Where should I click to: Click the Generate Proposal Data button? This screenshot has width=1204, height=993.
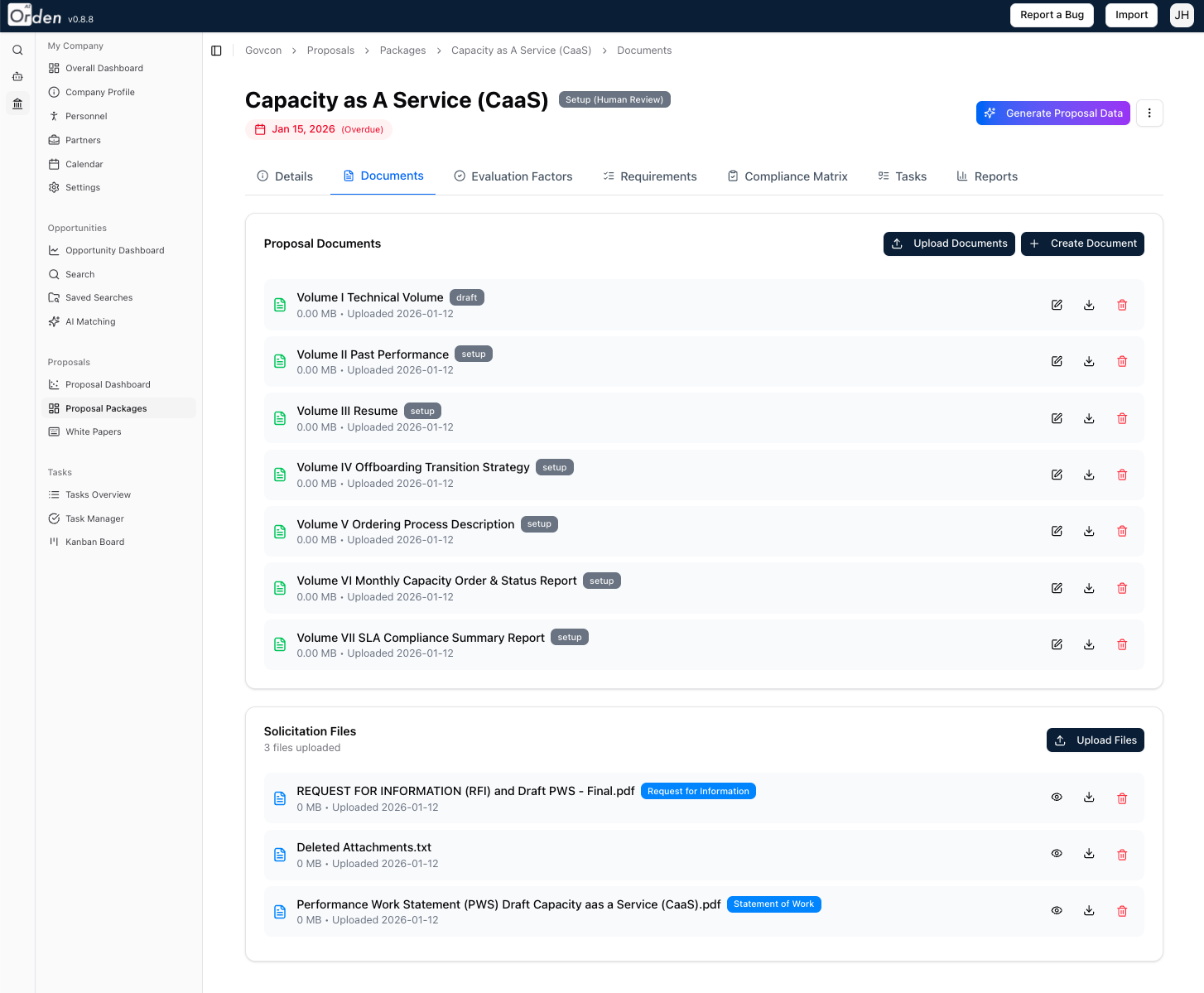(1053, 113)
